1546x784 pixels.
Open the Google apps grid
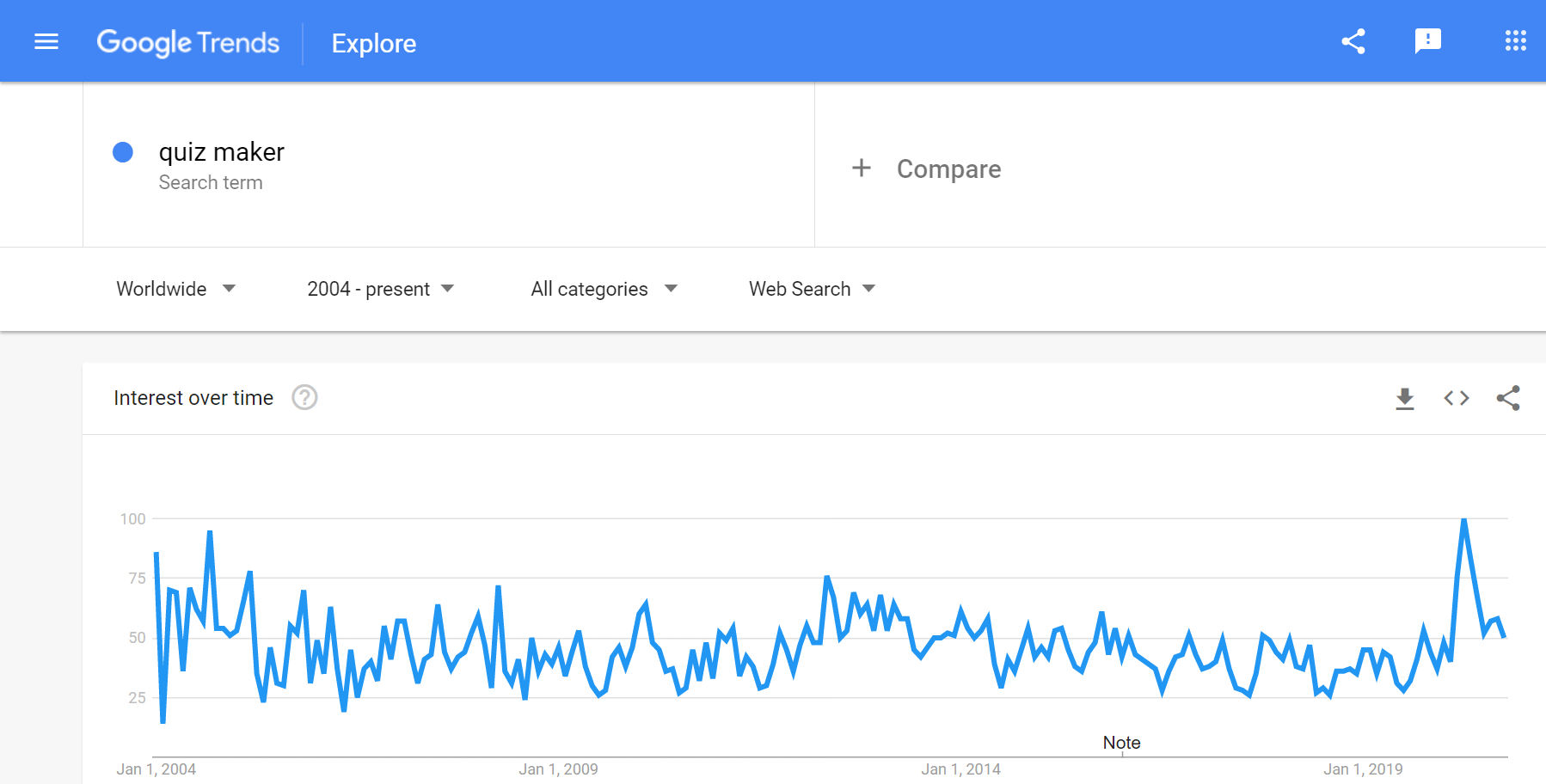click(1515, 41)
